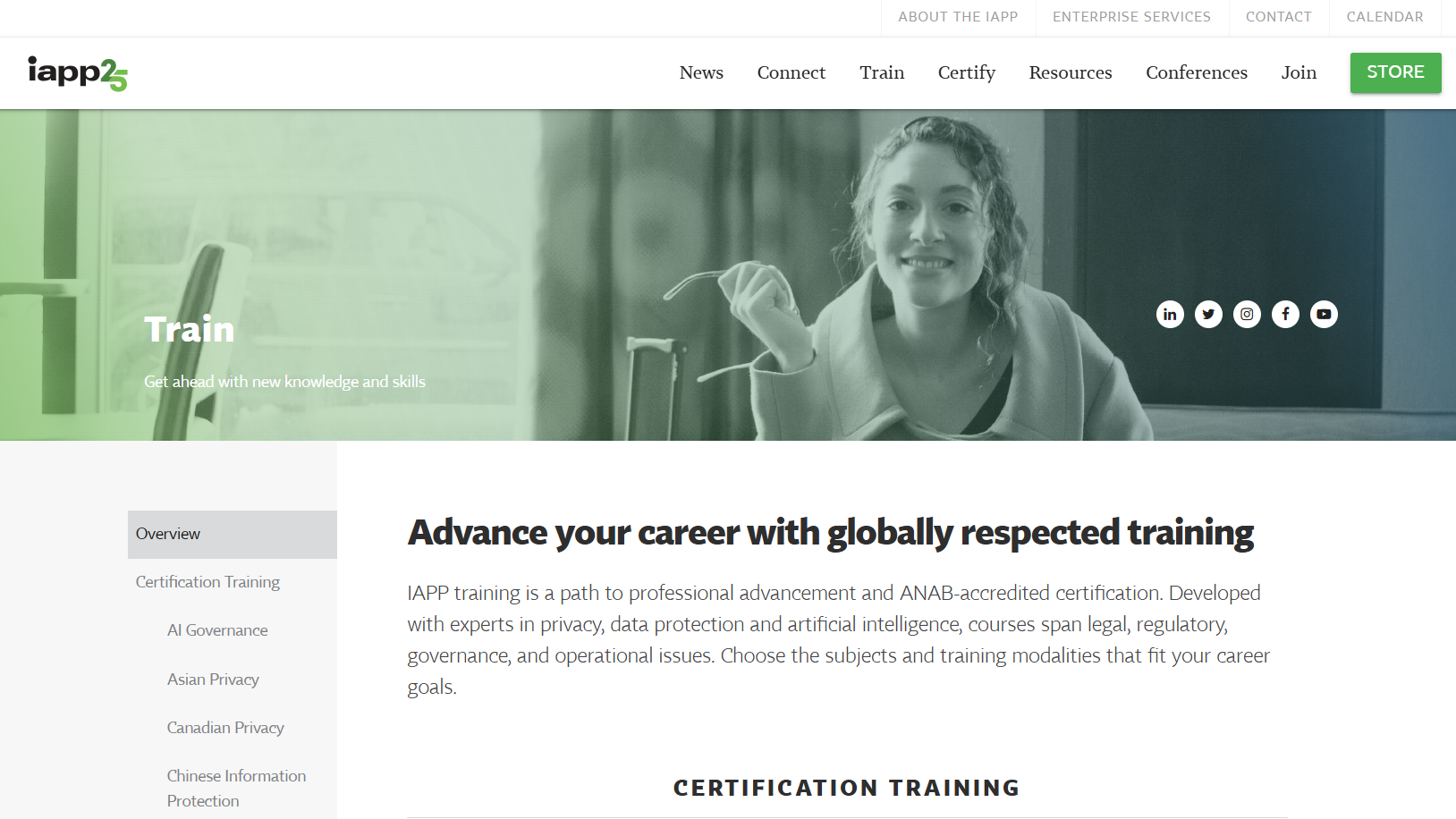Open the STORE page

coord(1395,72)
